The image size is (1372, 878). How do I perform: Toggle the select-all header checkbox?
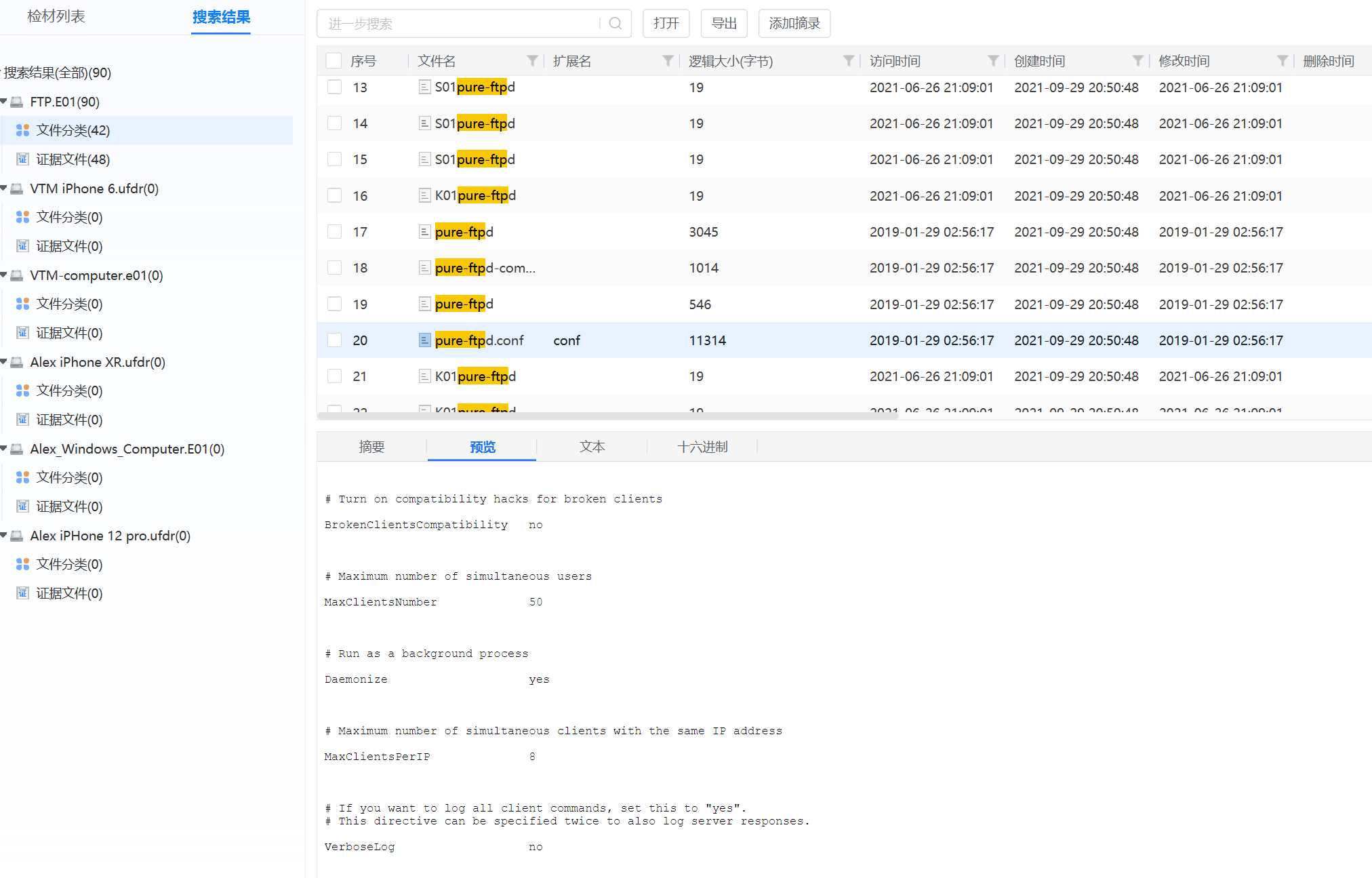(334, 61)
